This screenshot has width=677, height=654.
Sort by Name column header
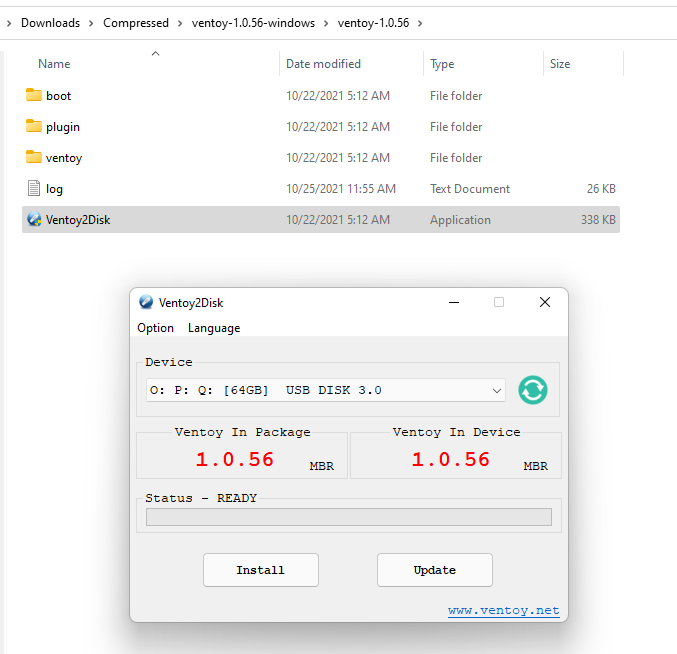(x=54, y=64)
